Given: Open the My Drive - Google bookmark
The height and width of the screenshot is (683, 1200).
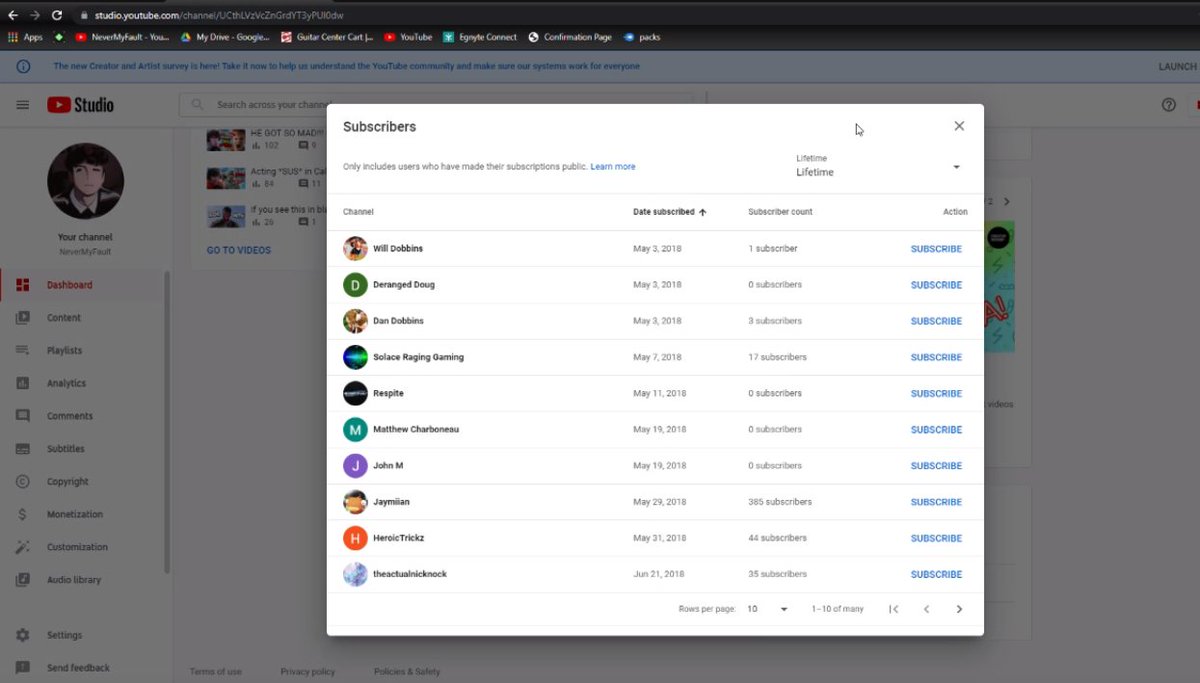Looking at the screenshot, I should (226, 37).
